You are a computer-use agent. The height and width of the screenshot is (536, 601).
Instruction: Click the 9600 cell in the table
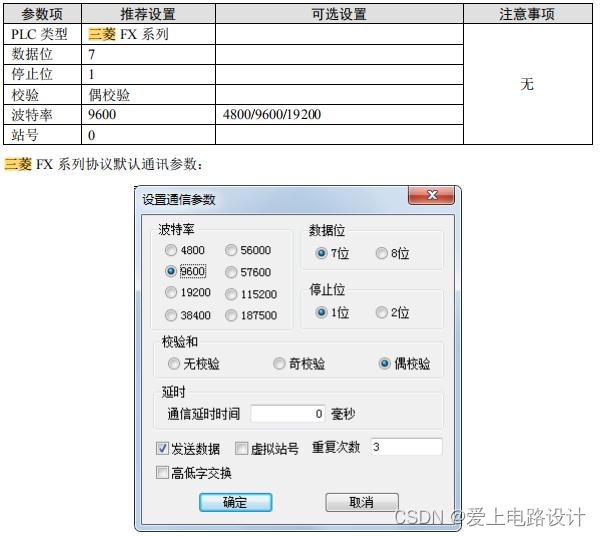click(148, 114)
